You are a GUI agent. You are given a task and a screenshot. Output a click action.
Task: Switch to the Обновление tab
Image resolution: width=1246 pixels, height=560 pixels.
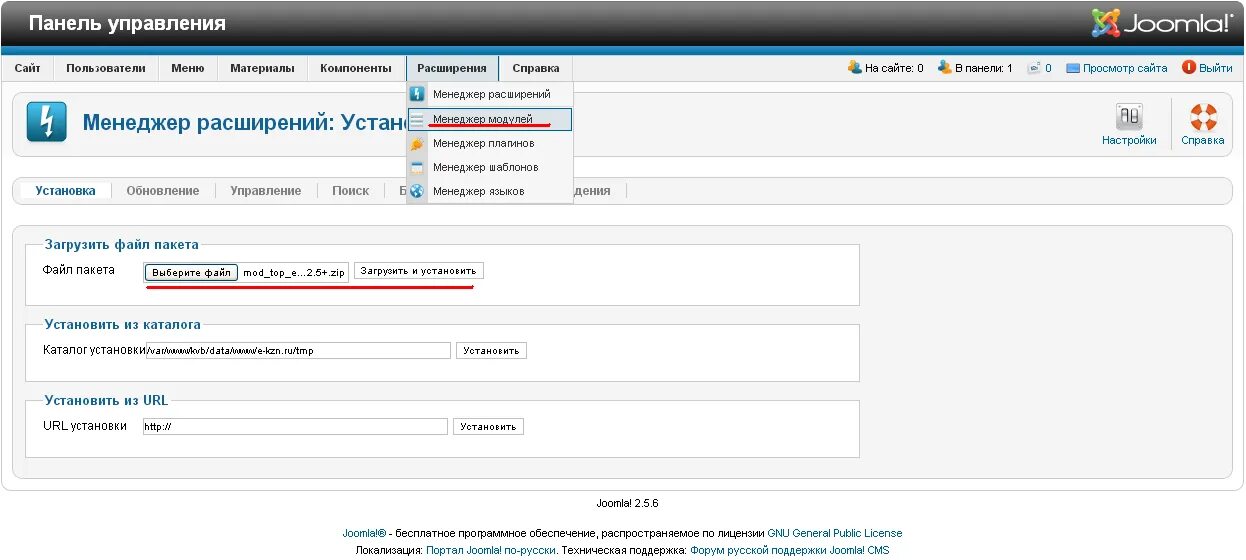163,191
